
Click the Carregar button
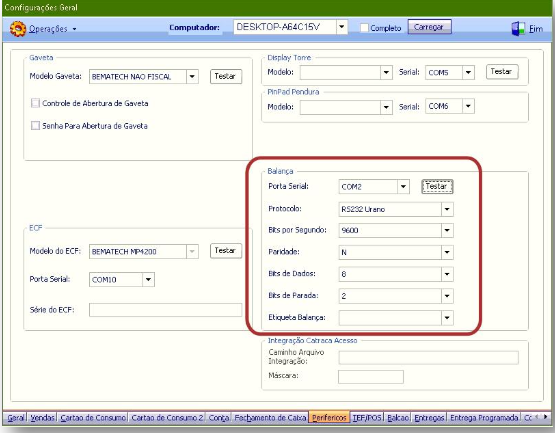[429, 27]
